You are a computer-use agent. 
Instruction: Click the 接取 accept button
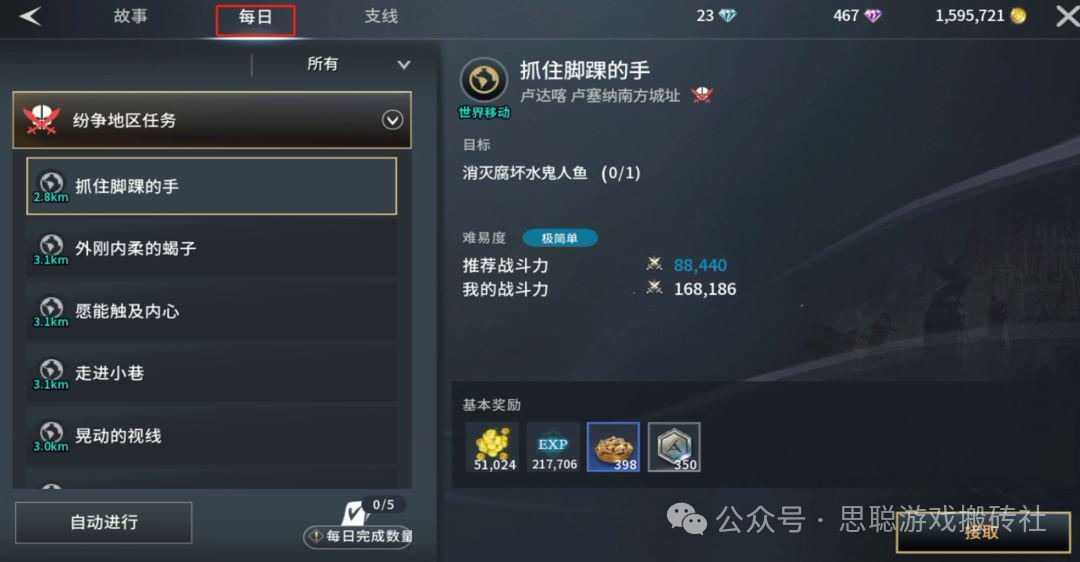click(x=983, y=532)
